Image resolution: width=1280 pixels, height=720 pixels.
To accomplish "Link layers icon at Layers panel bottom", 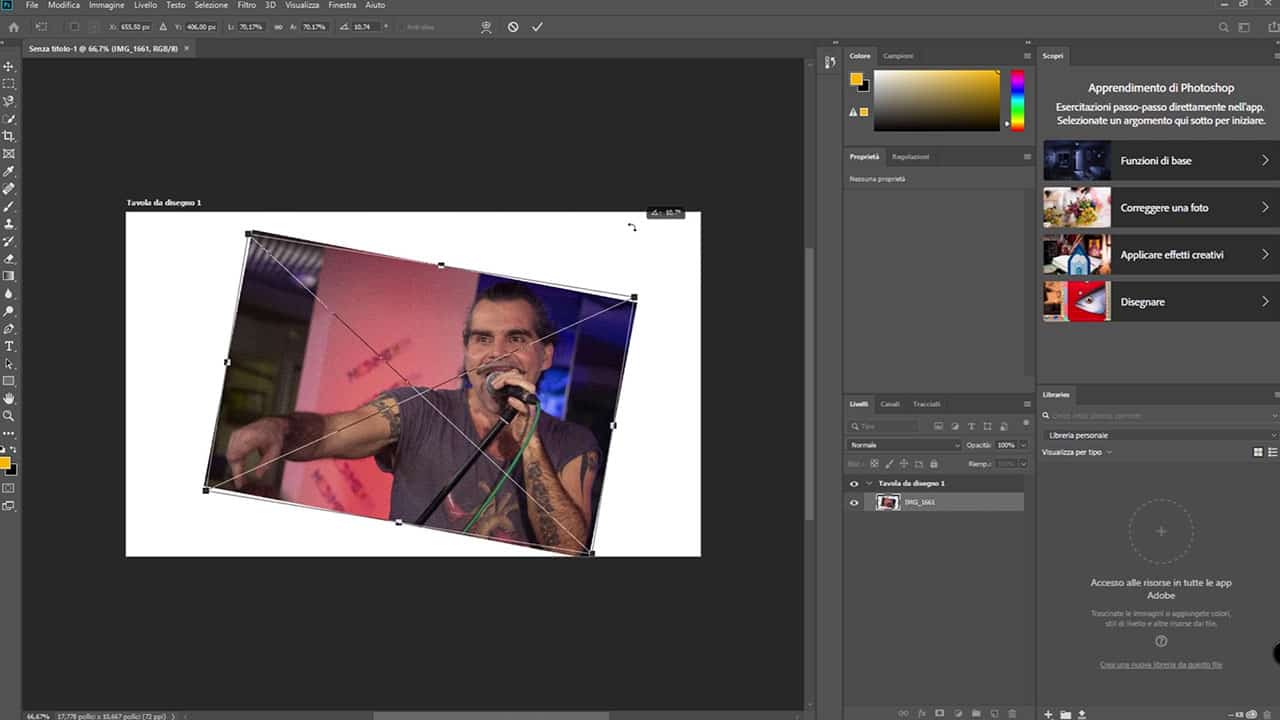I will click(904, 713).
